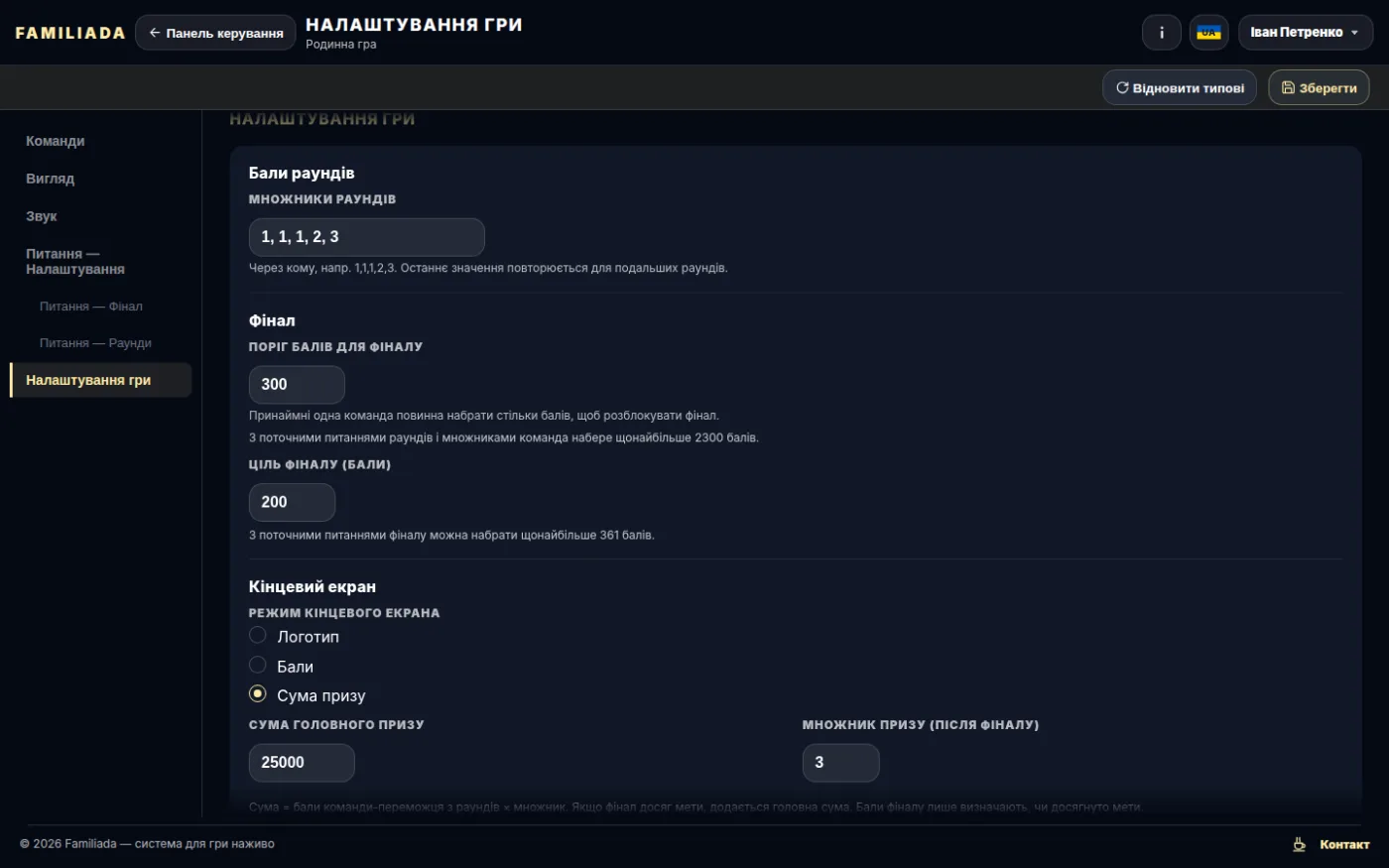Open the Іван Петренко user dropdown

(x=1305, y=33)
